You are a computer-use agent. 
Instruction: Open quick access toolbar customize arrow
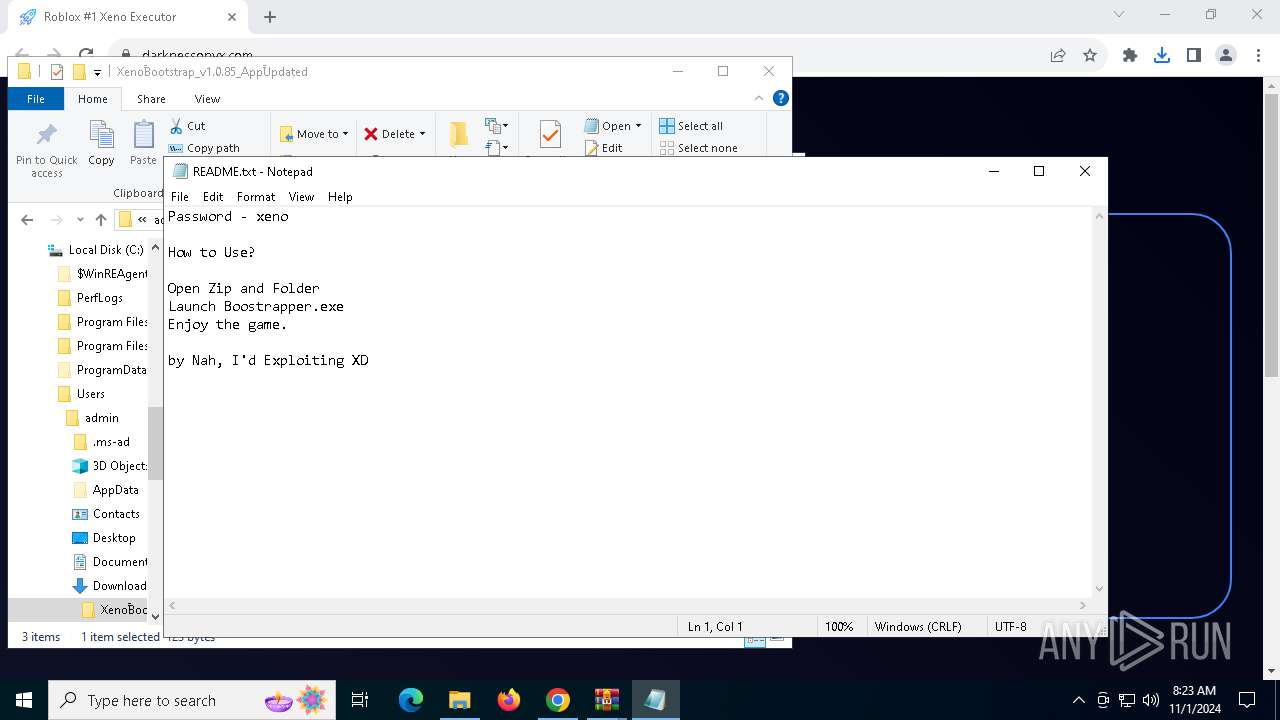pyautogui.click(x=97, y=72)
